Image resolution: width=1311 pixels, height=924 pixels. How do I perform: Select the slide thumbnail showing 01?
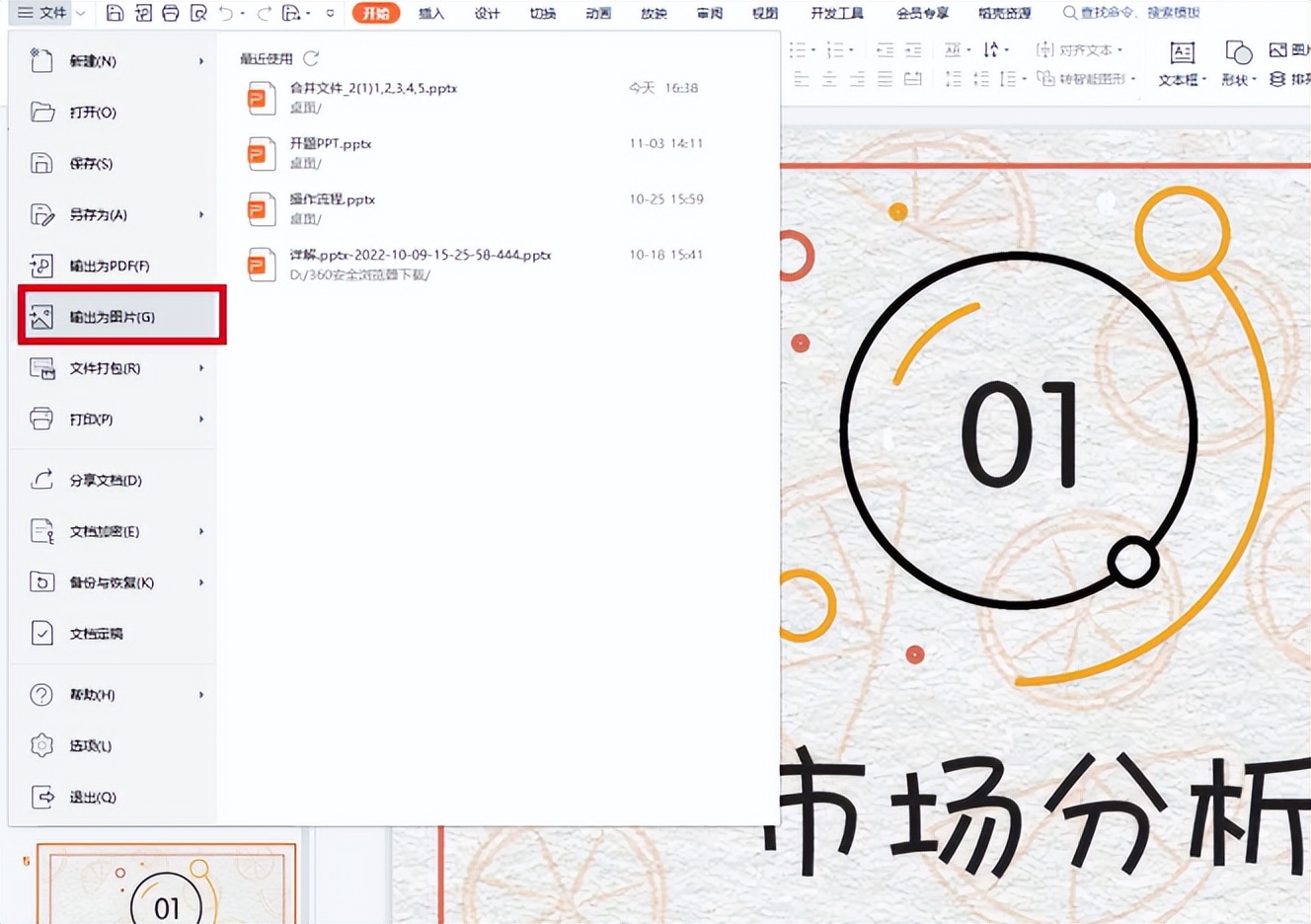click(166, 884)
